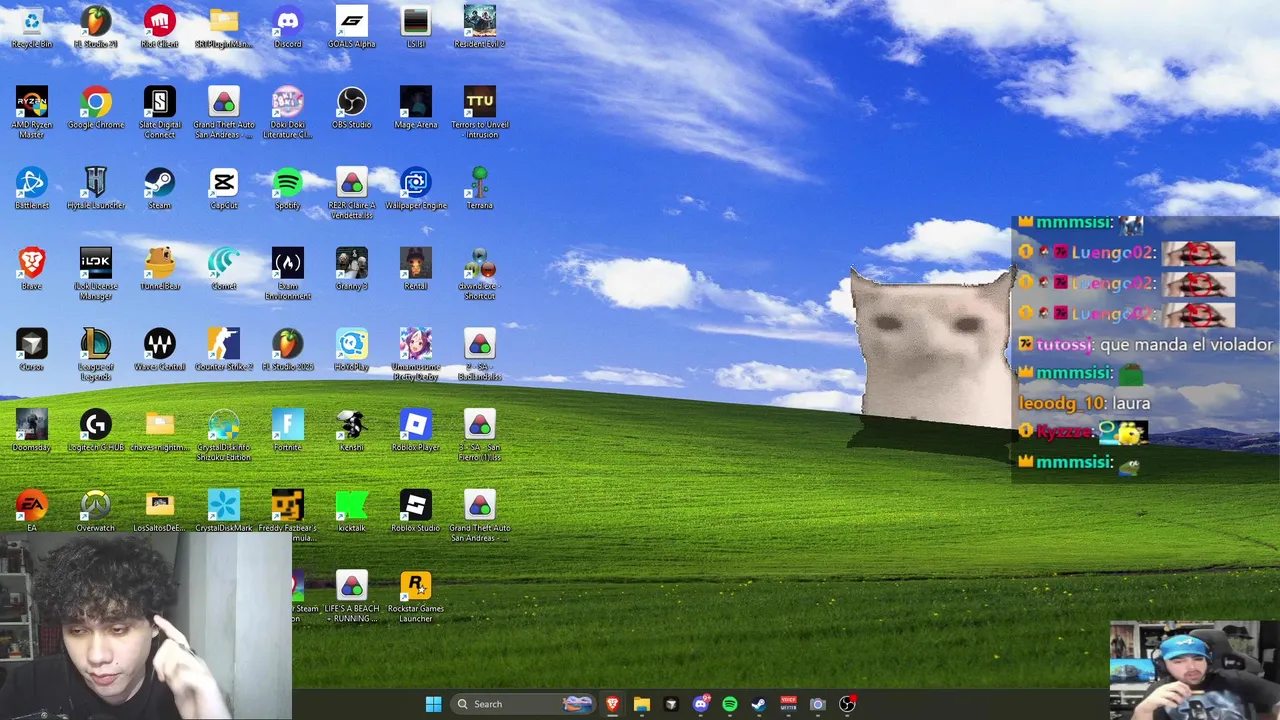Open the iLok License Manager shortcut

tap(96, 275)
